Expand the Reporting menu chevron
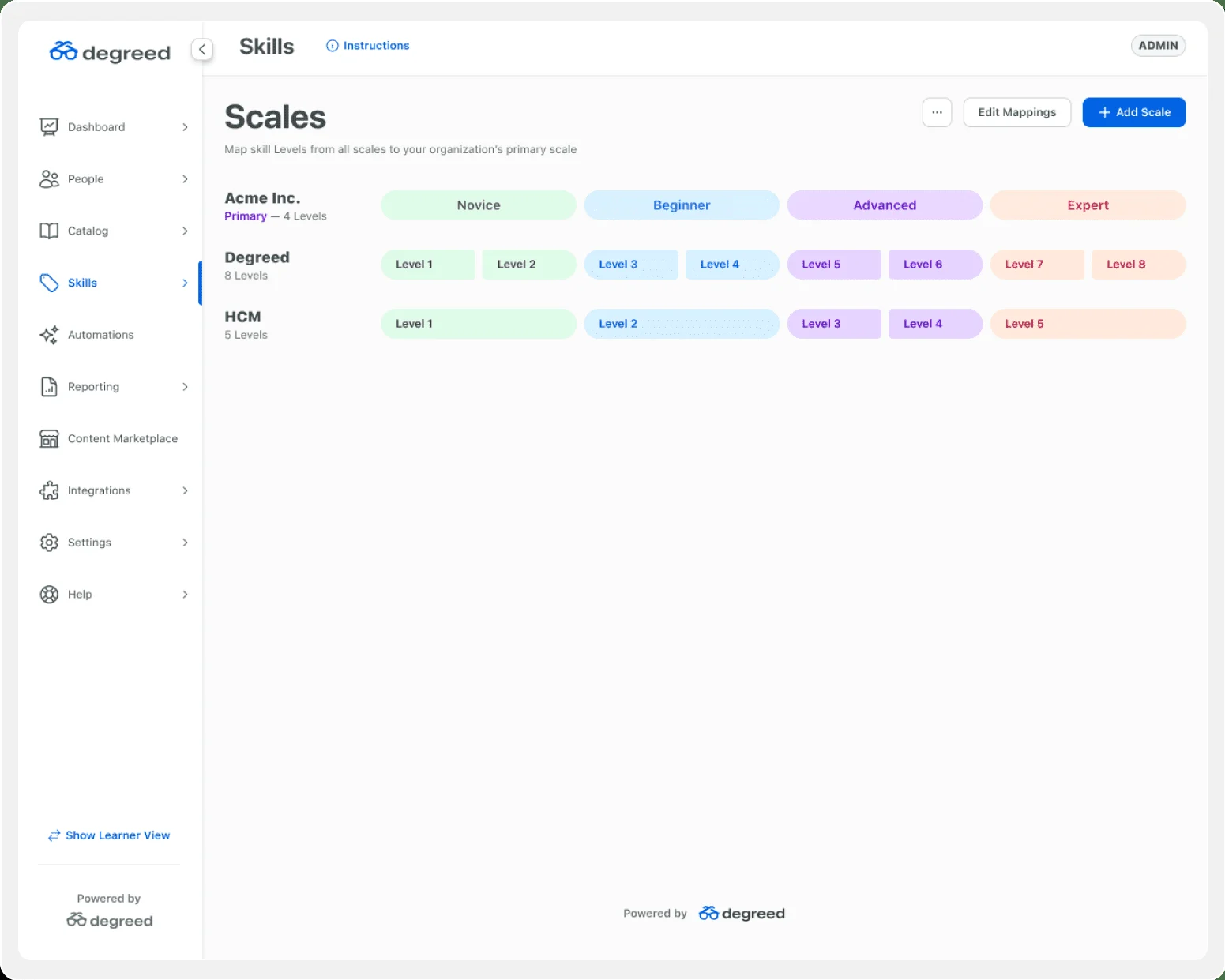The height and width of the screenshot is (980, 1225). pyautogui.click(x=185, y=387)
